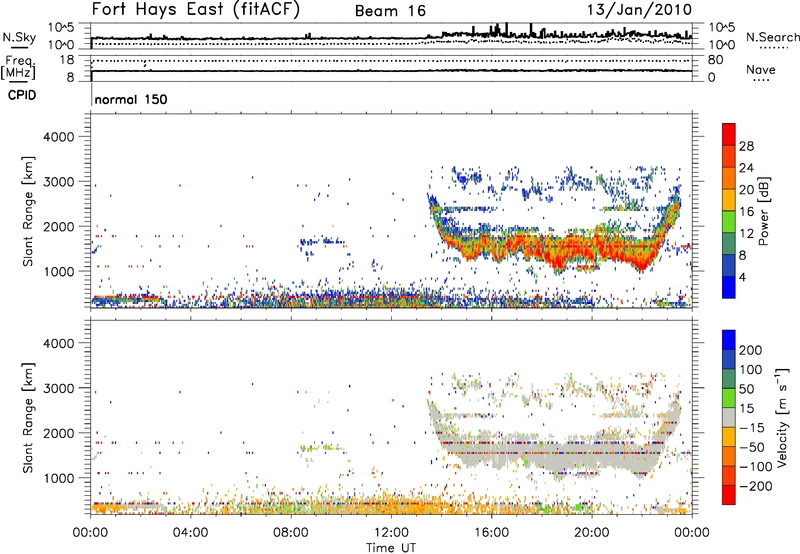Screen dimensions: 800x554
Task: Click the 'N.Search' legend label
Action: (772, 37)
